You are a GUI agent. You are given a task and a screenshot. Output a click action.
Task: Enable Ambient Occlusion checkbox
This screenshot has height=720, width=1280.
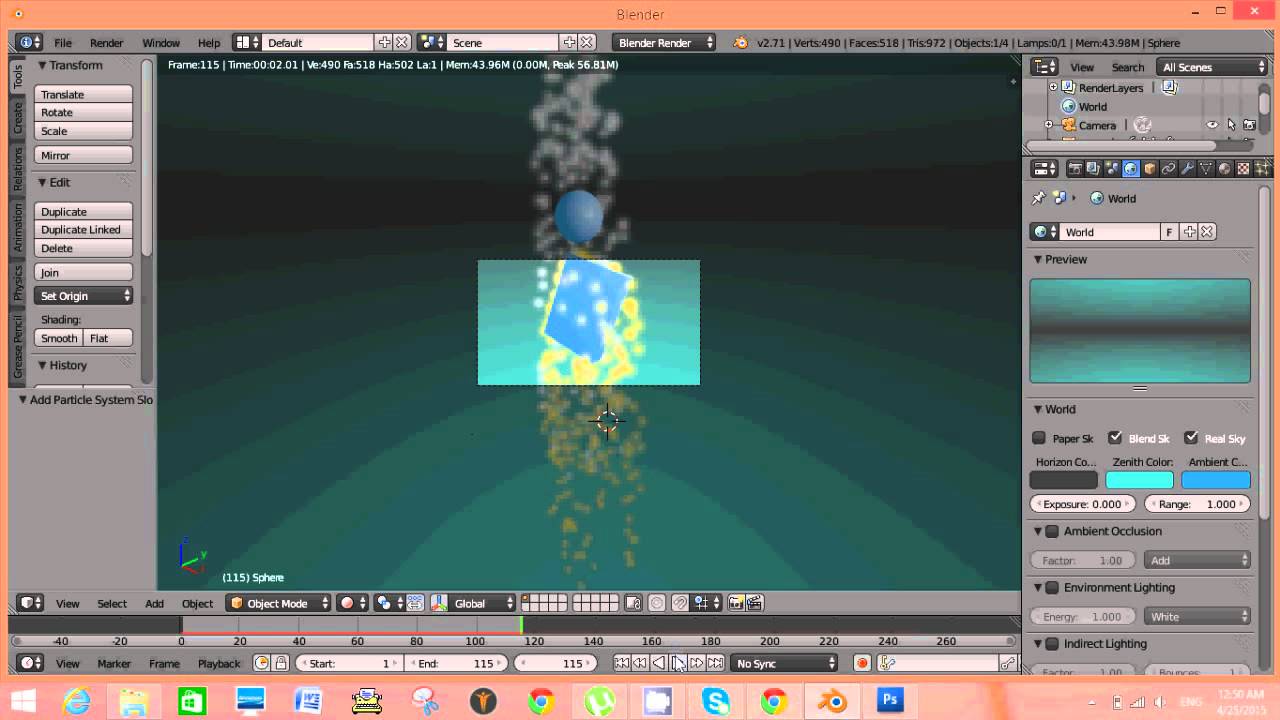pyautogui.click(x=1052, y=531)
